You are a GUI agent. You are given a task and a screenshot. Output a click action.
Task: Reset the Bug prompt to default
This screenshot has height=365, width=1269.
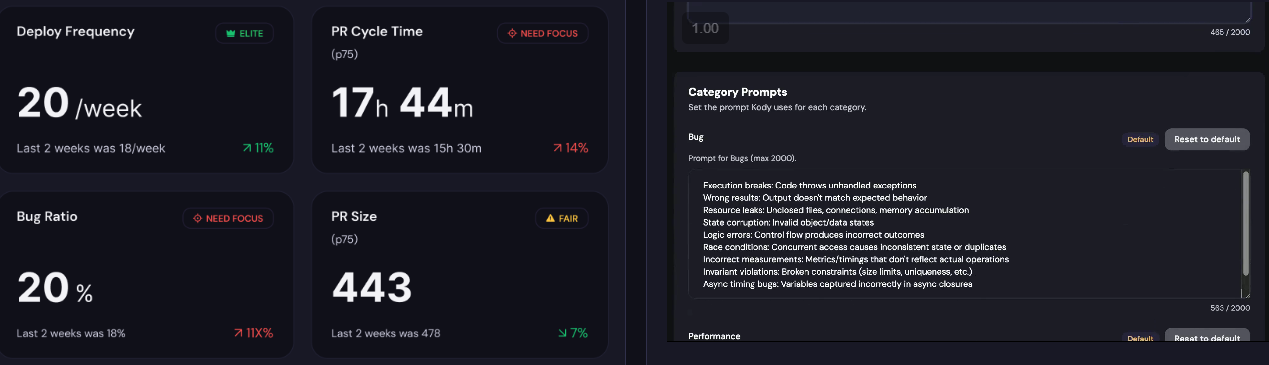point(1207,139)
